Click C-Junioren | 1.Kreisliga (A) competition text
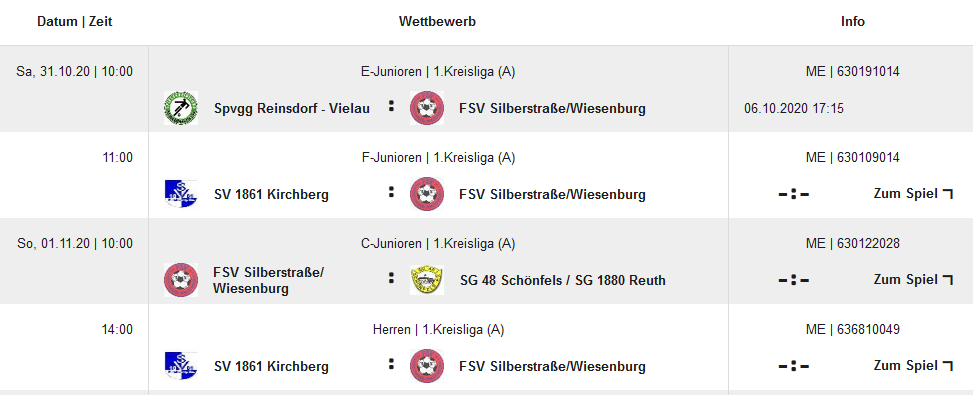The width and height of the screenshot is (973, 395). (438, 243)
